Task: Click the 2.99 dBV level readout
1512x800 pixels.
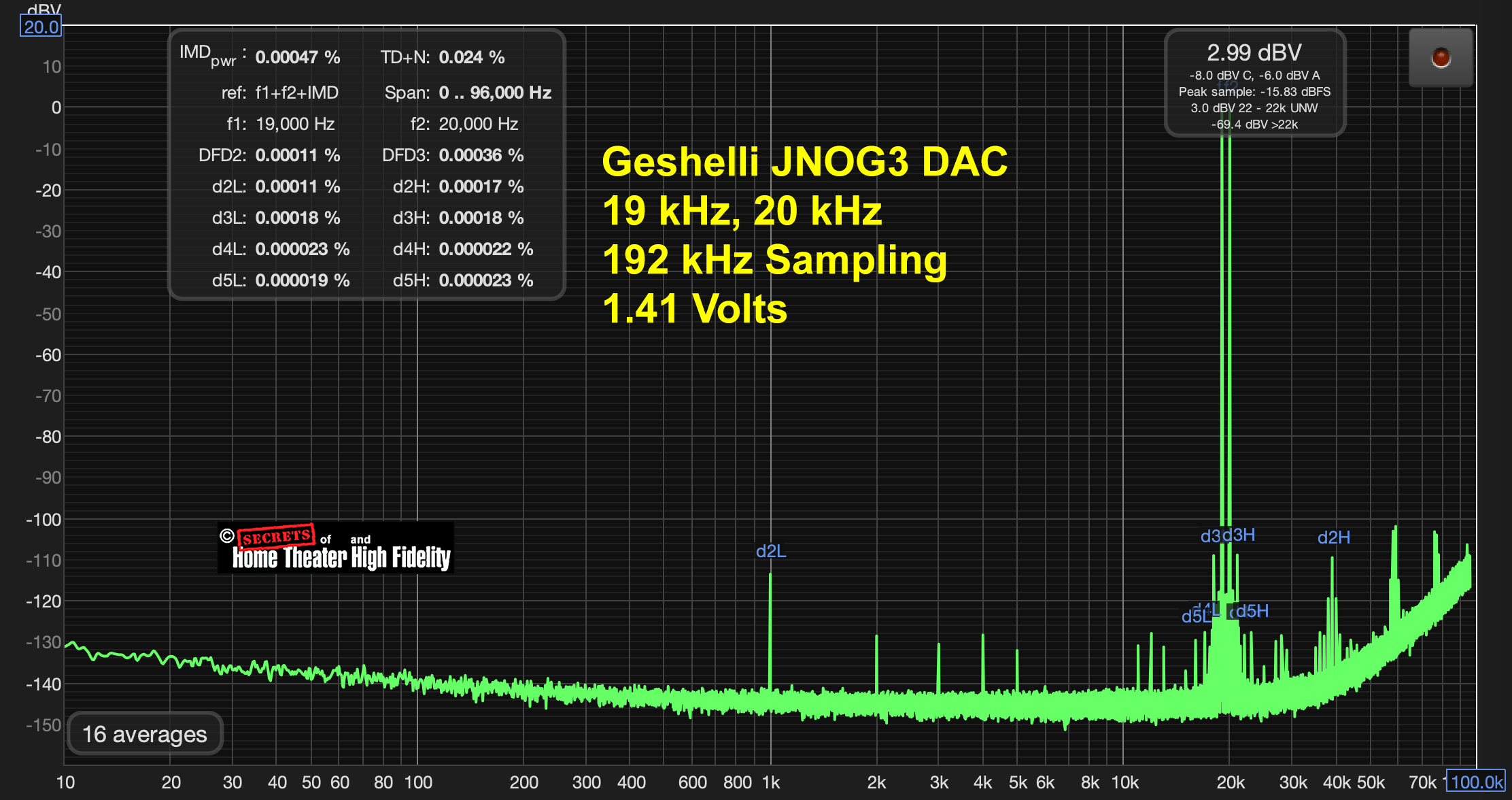Action: click(1254, 52)
